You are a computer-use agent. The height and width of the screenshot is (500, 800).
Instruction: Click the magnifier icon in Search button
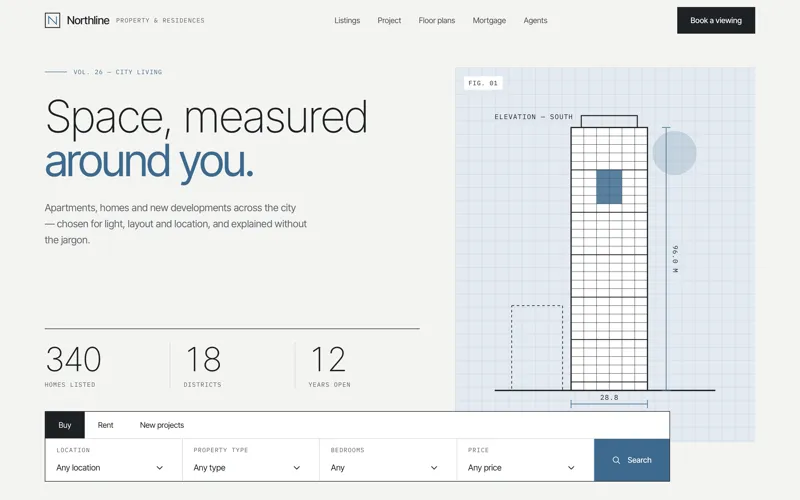coord(616,460)
